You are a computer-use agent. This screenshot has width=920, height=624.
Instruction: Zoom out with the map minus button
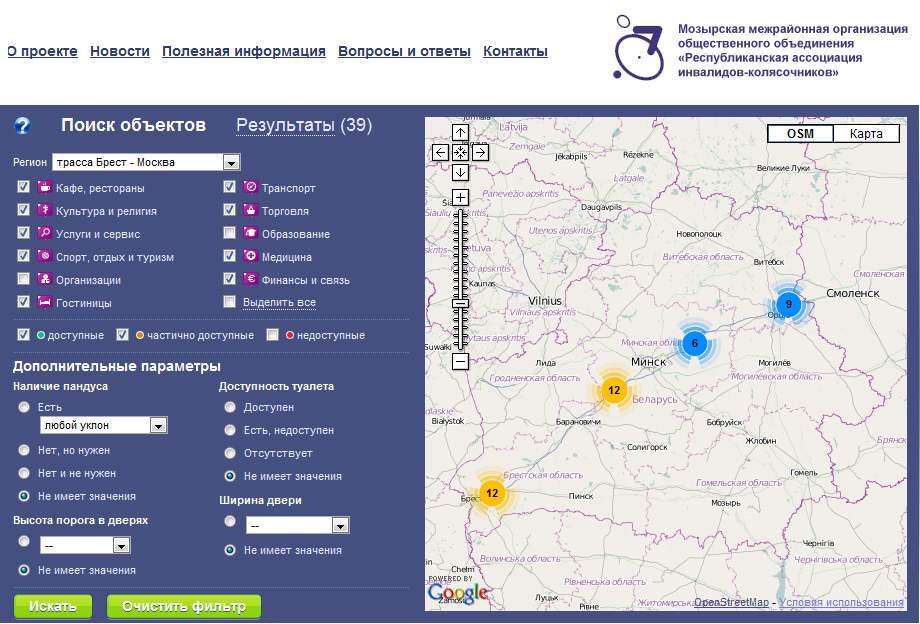tap(460, 361)
